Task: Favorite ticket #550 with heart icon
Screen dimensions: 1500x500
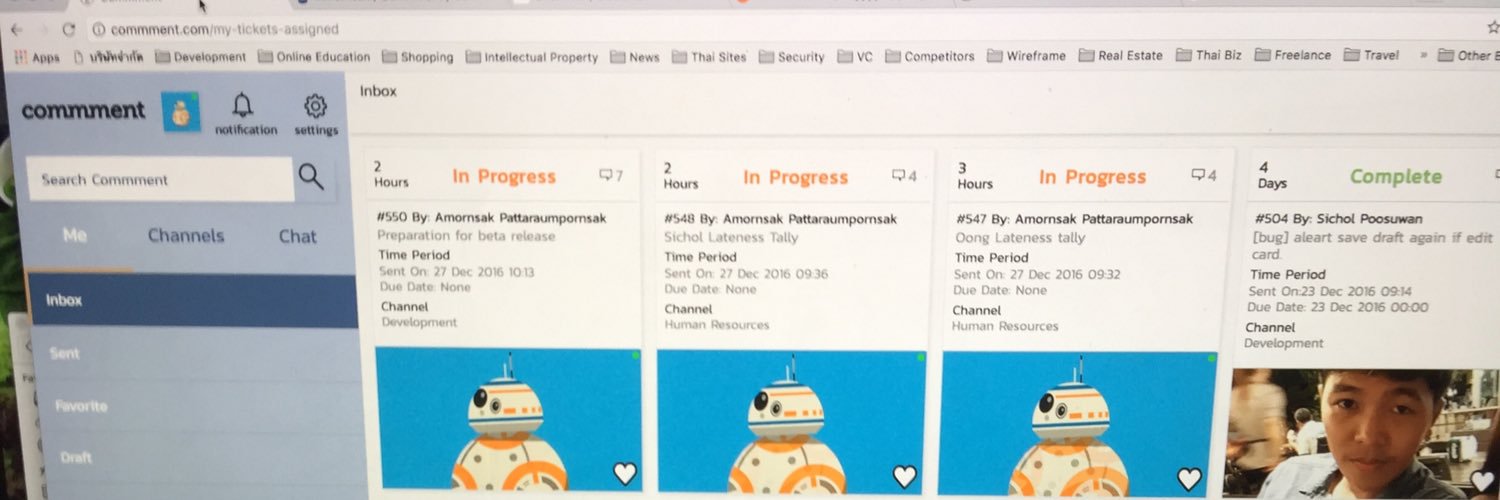Action: point(625,473)
